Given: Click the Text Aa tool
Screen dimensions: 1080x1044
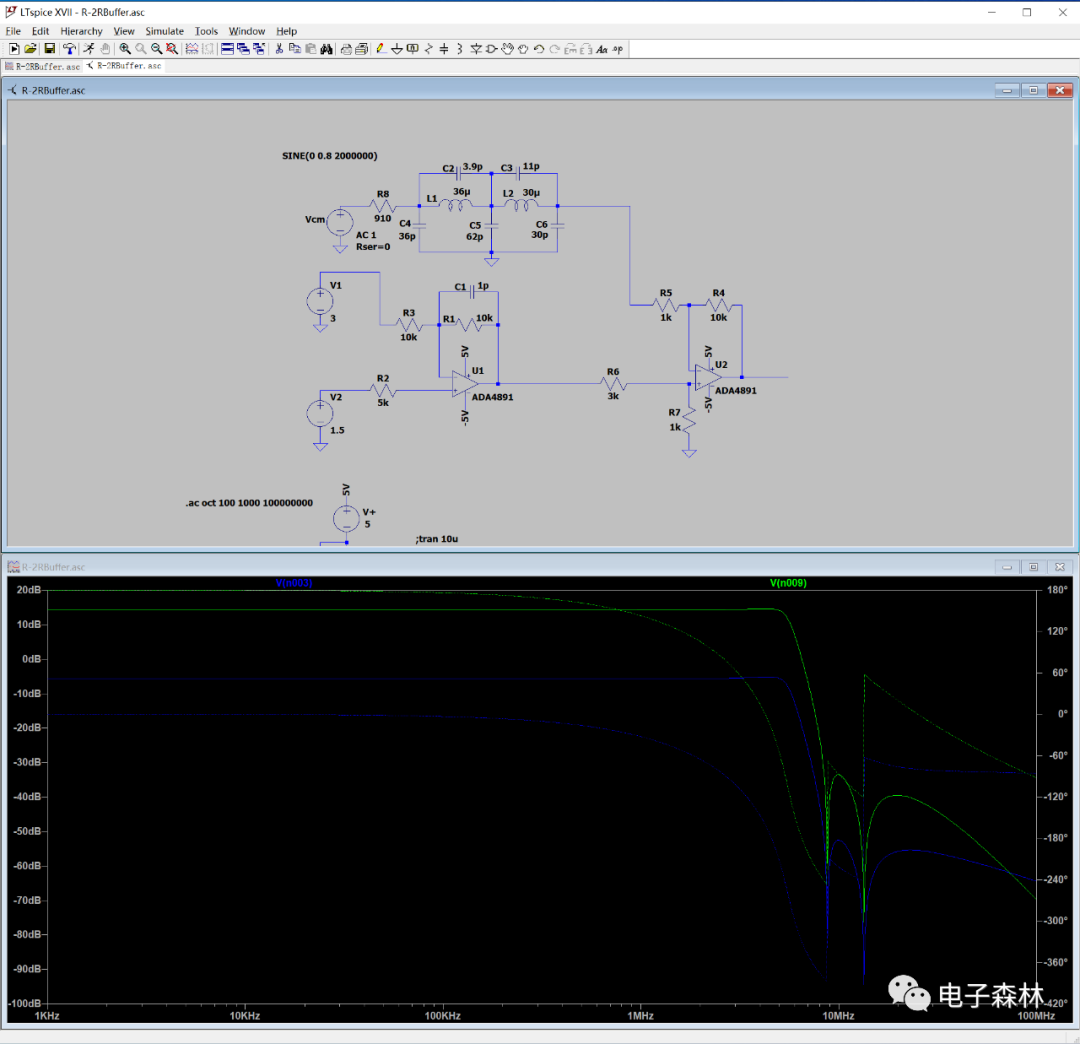Looking at the screenshot, I should pos(602,49).
